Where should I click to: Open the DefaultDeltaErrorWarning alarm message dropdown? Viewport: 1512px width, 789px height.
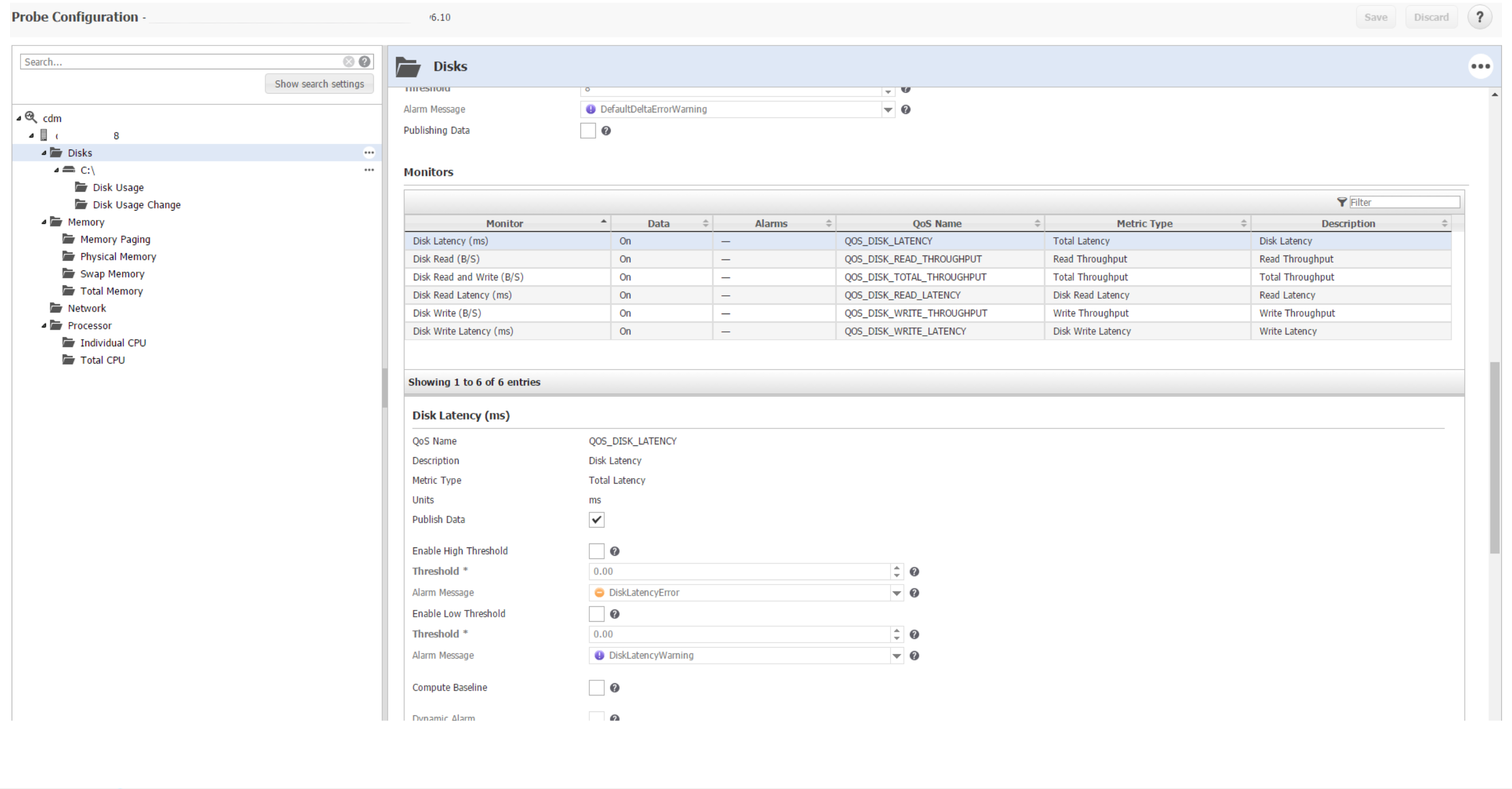pyautogui.click(x=887, y=109)
